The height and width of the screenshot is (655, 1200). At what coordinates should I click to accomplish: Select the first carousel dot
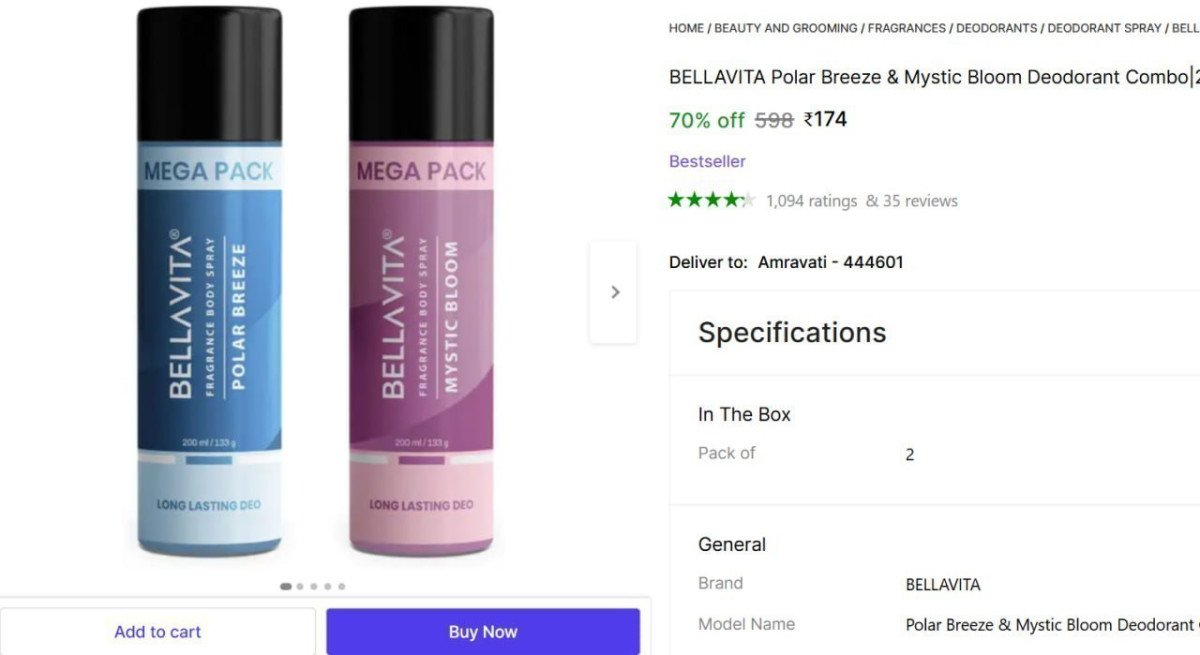tap(285, 587)
